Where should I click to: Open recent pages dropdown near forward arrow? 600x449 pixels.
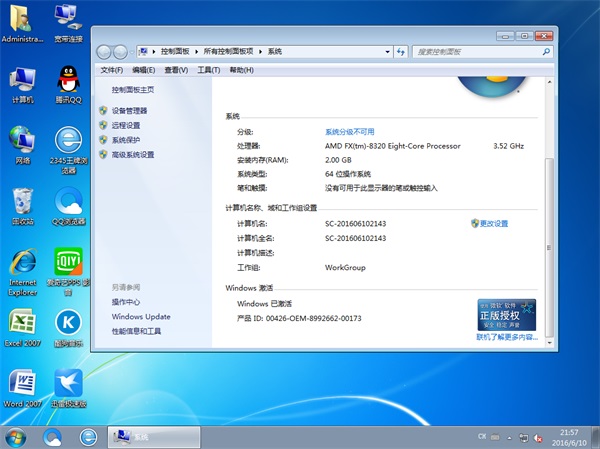[x=132, y=52]
